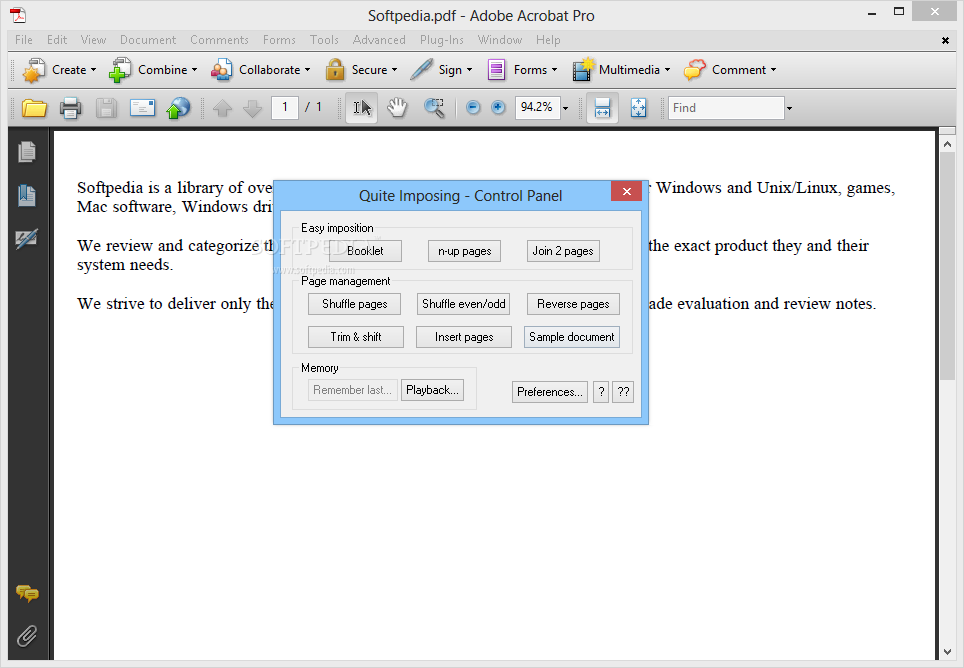Click the single question mark button
Image resolution: width=964 pixels, height=668 pixels.
tap(601, 392)
